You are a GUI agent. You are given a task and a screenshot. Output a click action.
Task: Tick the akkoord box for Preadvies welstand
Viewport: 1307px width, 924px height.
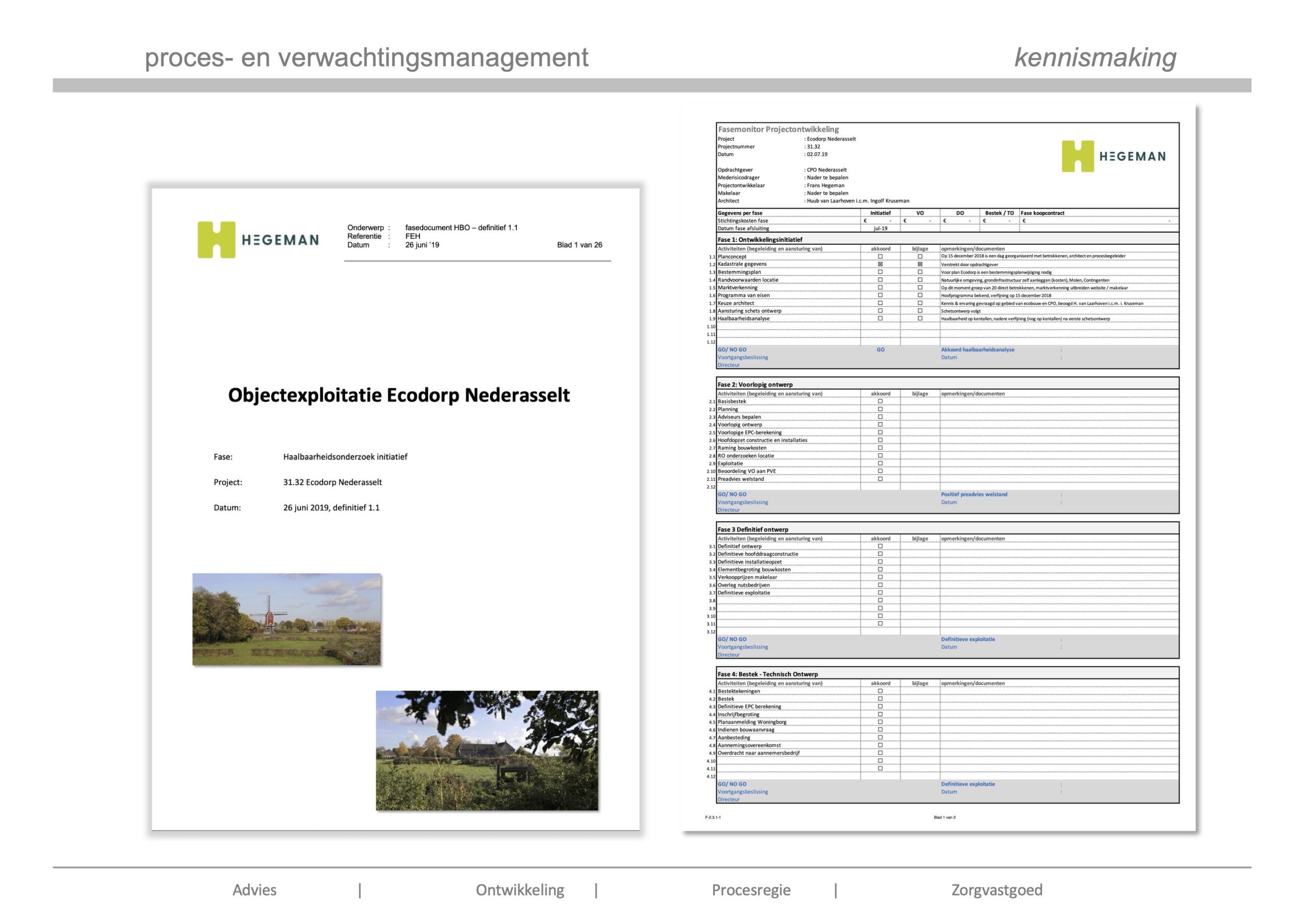[880, 479]
